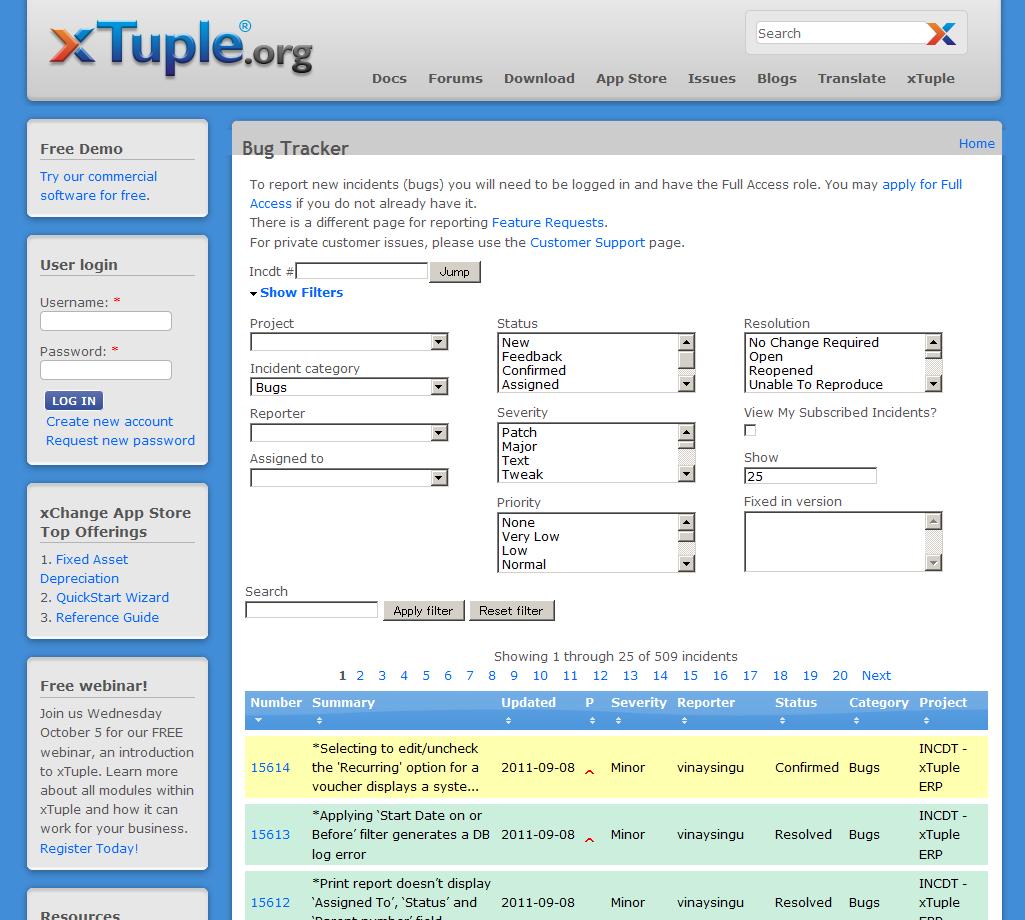Open Reference Guide link
1025x920 pixels.
107,617
